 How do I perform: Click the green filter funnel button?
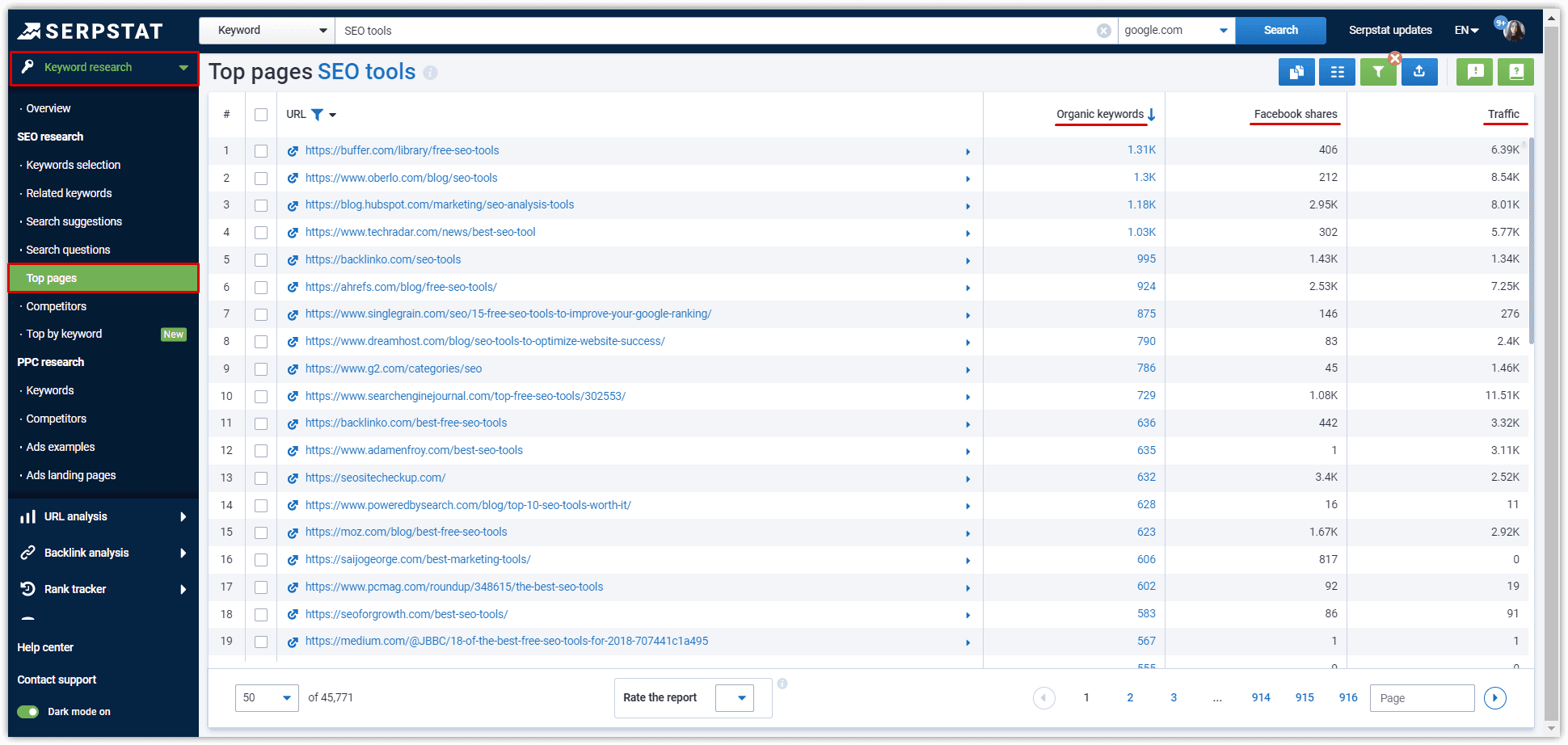point(1377,72)
